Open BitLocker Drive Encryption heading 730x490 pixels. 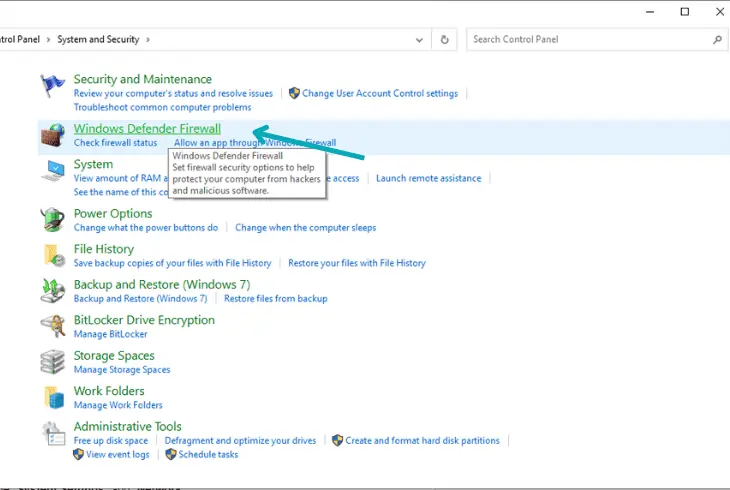pyautogui.click(x=144, y=320)
